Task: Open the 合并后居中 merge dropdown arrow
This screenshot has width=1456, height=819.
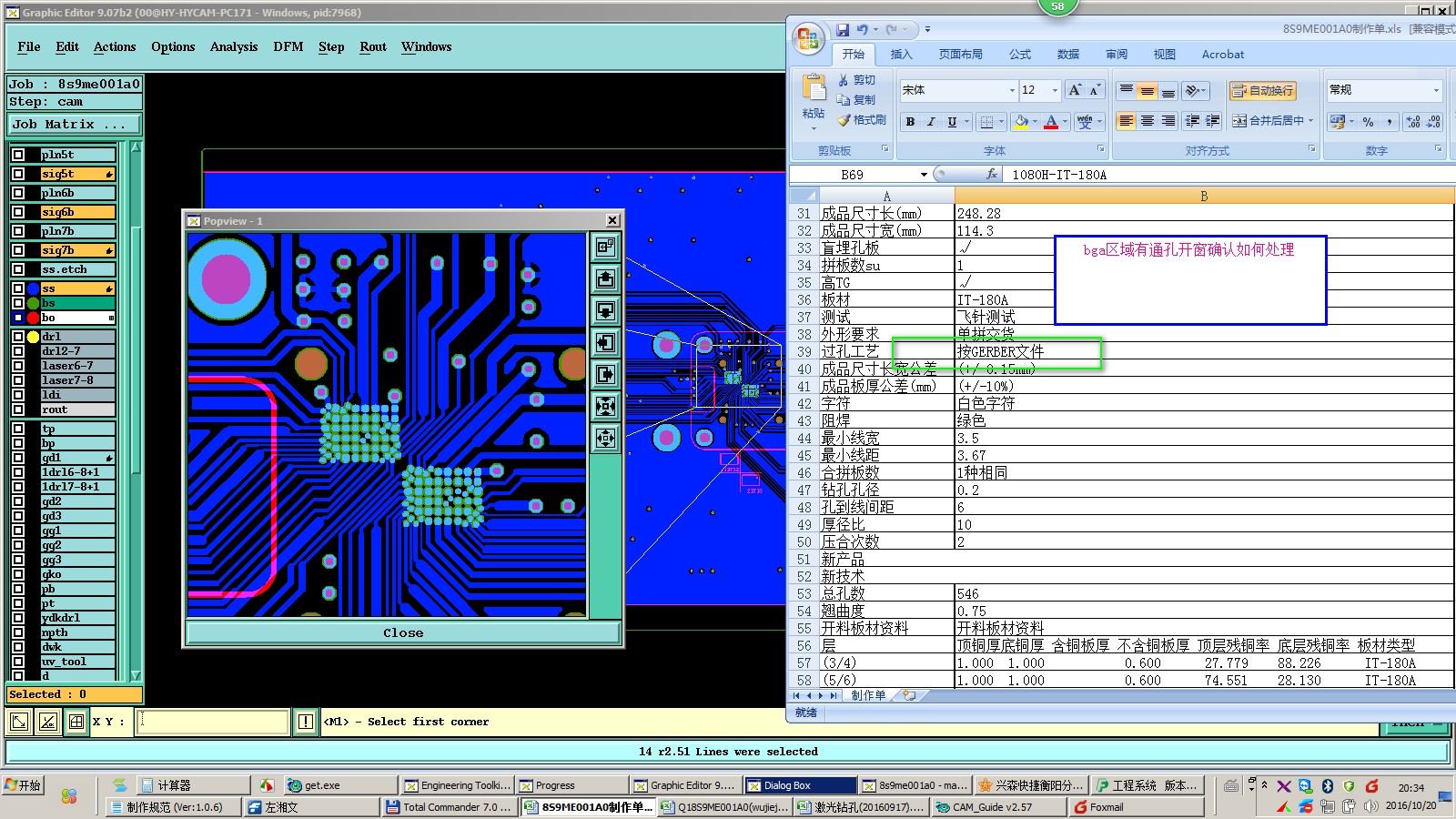Action: 1311,121
